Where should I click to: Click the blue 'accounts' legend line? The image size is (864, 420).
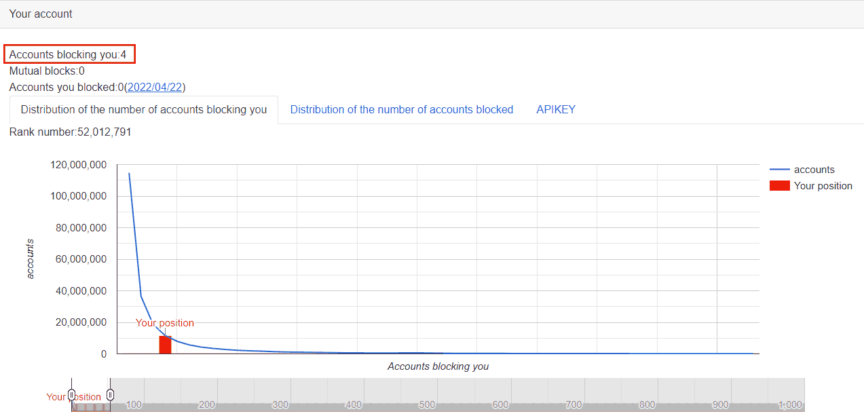[779, 170]
